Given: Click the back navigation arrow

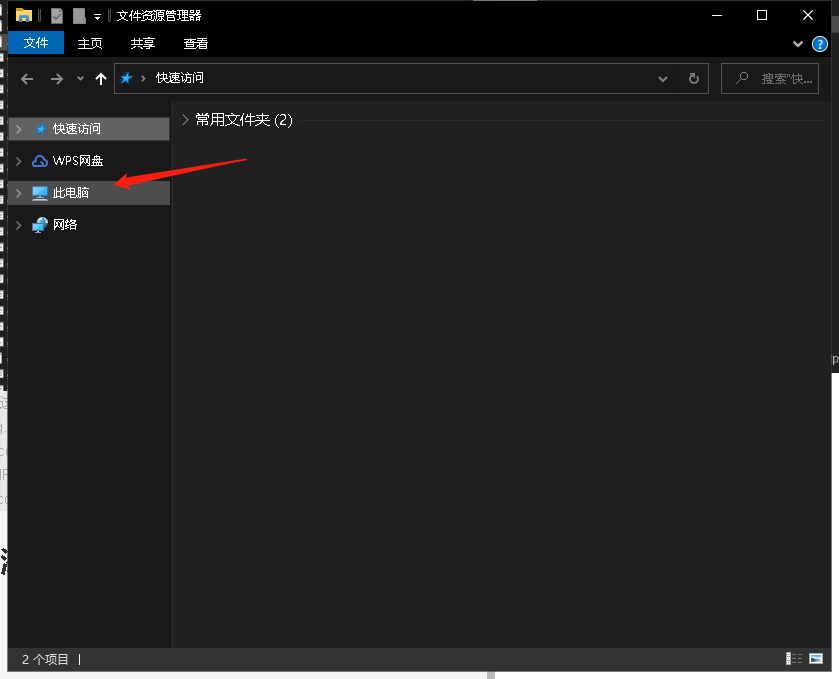Looking at the screenshot, I should (26, 78).
